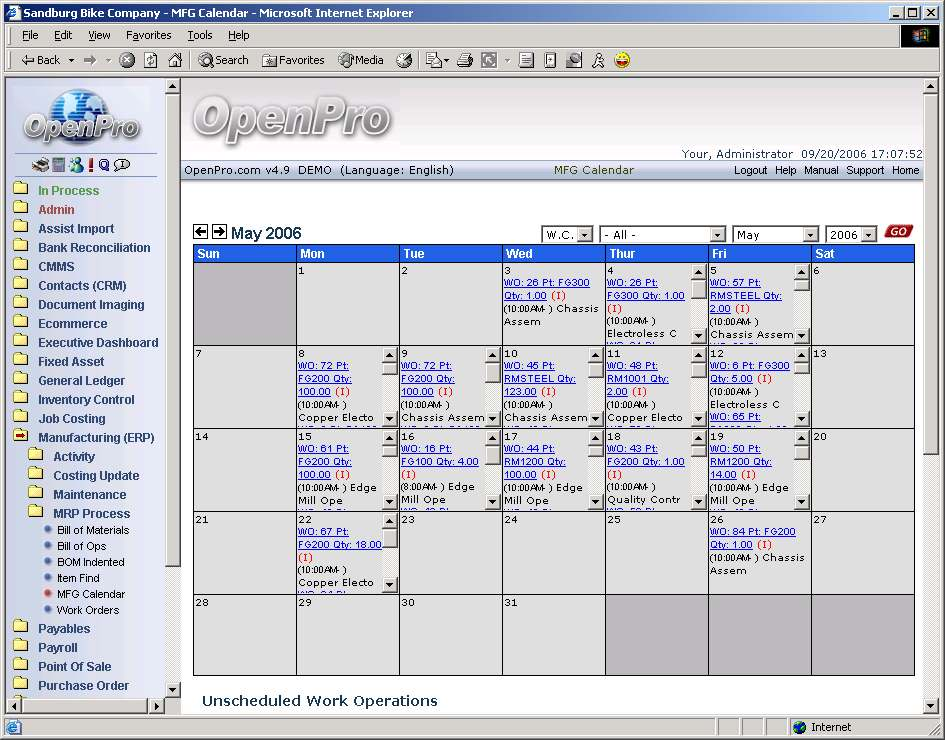Expand the Inventory Control folder
Screen dimensions: 945x740
(x=86, y=399)
